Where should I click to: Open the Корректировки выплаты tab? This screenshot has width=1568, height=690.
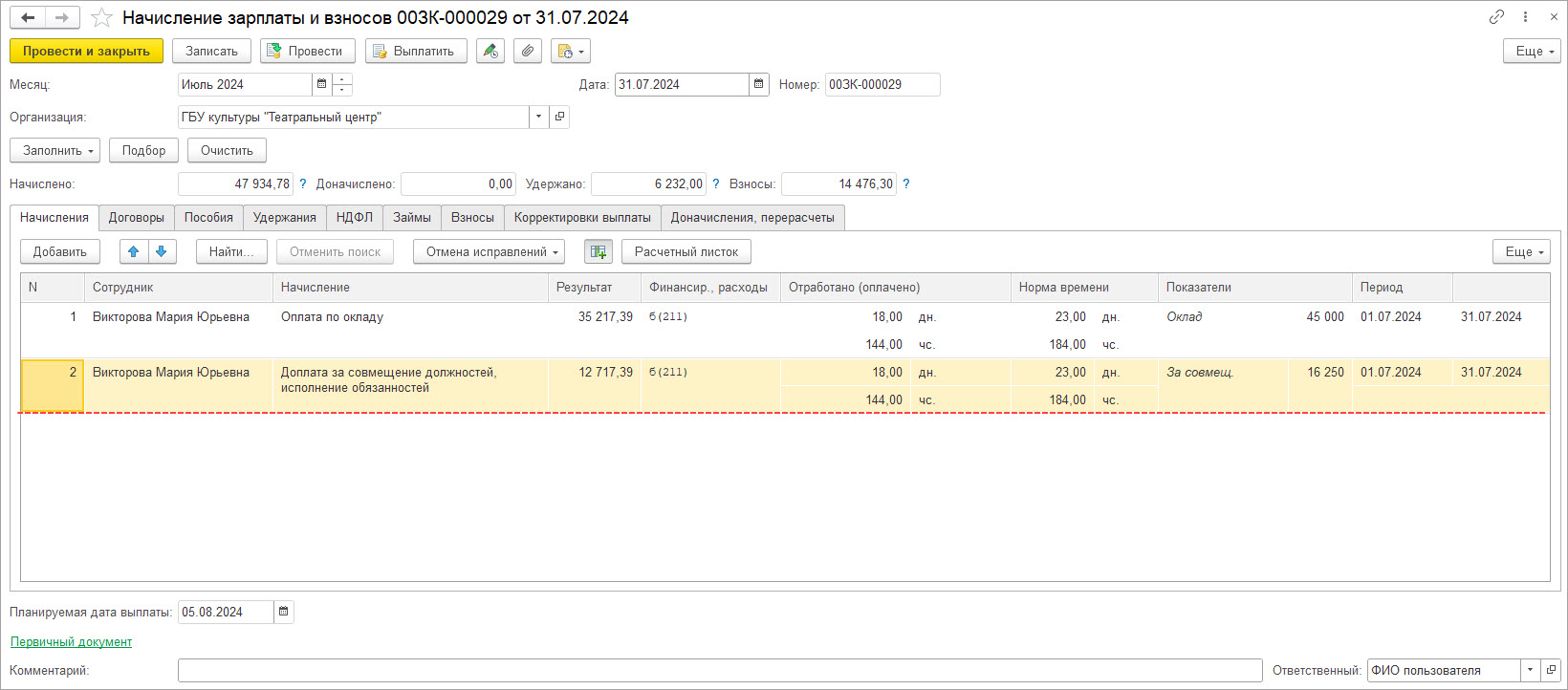point(582,217)
